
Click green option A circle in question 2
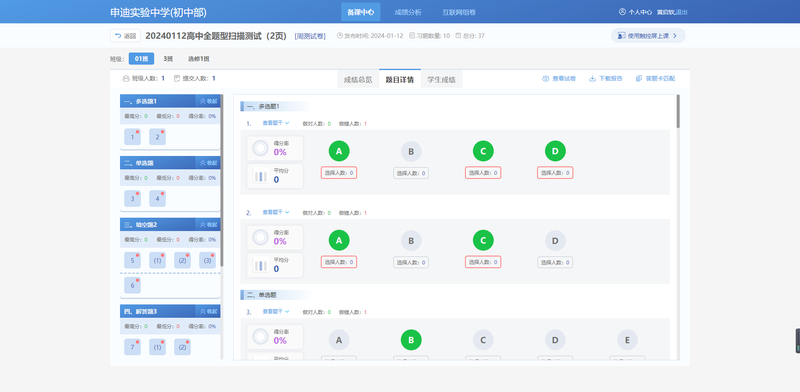(339, 240)
